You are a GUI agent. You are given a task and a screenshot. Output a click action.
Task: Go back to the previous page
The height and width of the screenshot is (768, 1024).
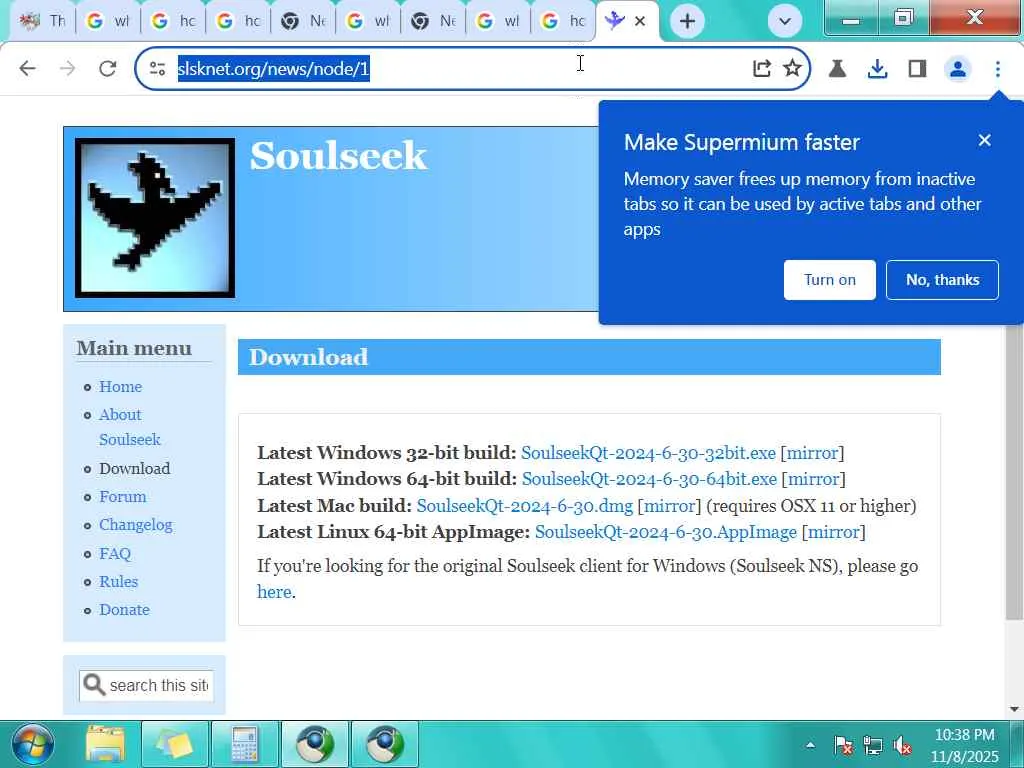(x=27, y=68)
